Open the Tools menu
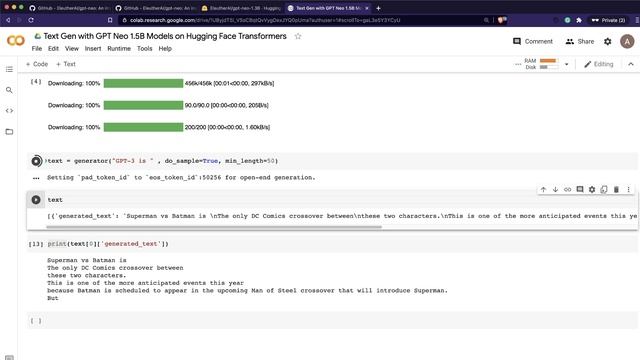This screenshot has width=640, height=360. click(x=144, y=49)
